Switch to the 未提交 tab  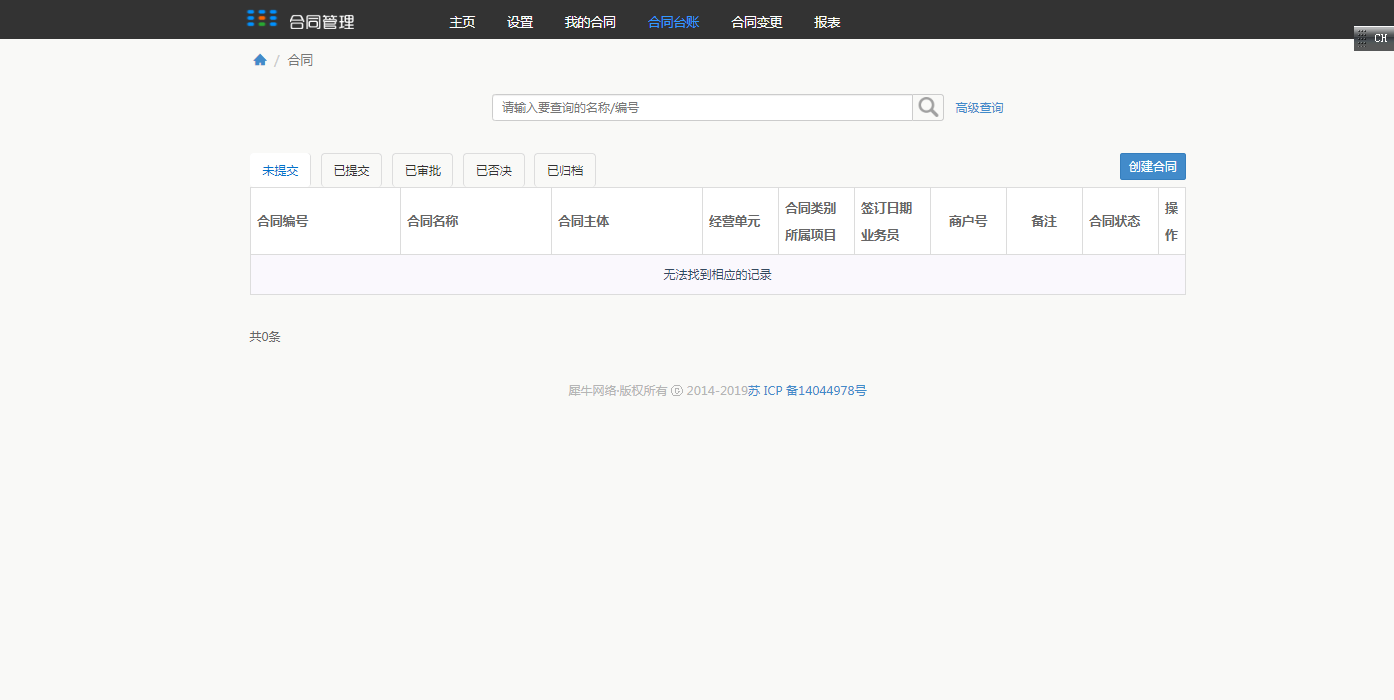point(280,171)
